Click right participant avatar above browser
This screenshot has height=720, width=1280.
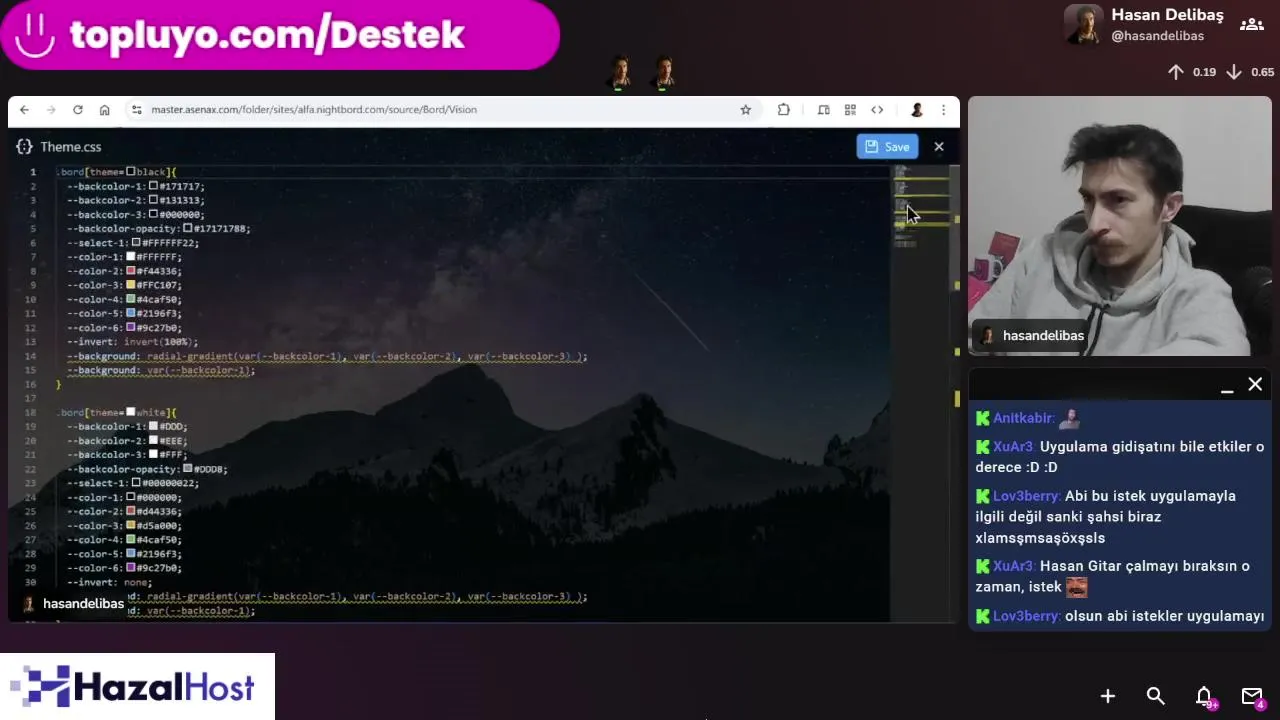663,73
